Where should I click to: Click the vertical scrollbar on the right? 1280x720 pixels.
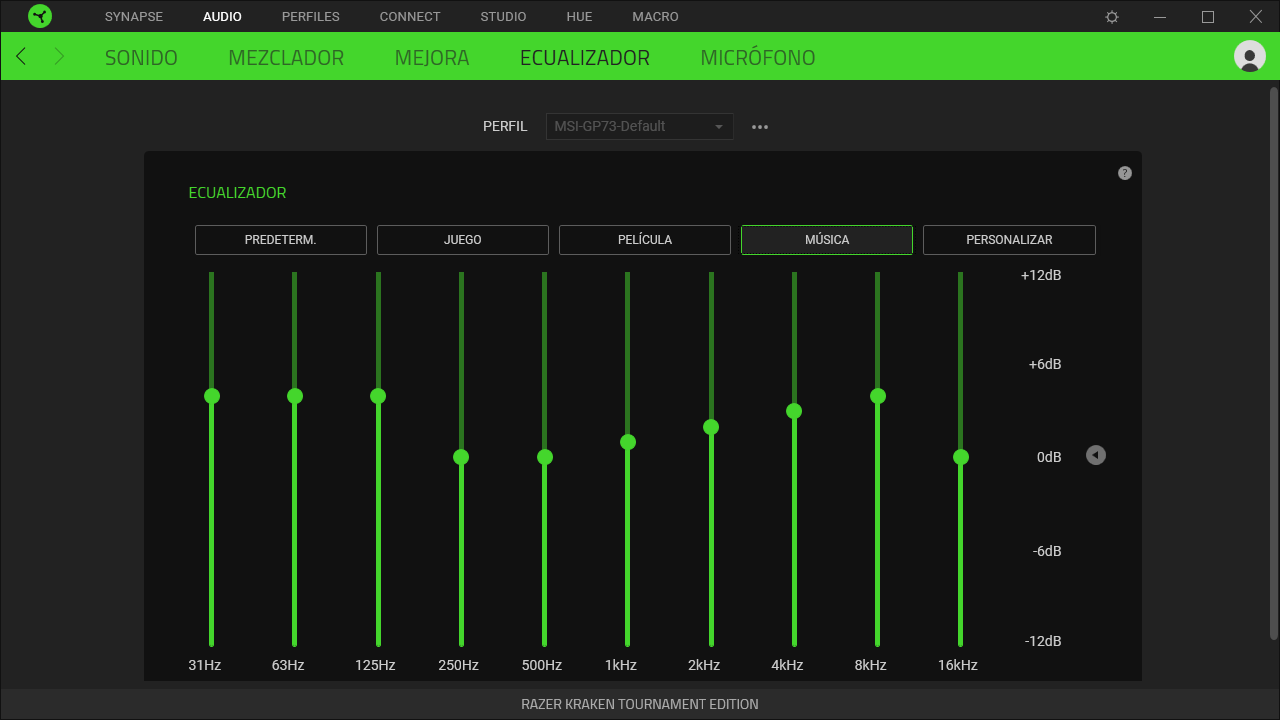pyautogui.click(x=1273, y=364)
